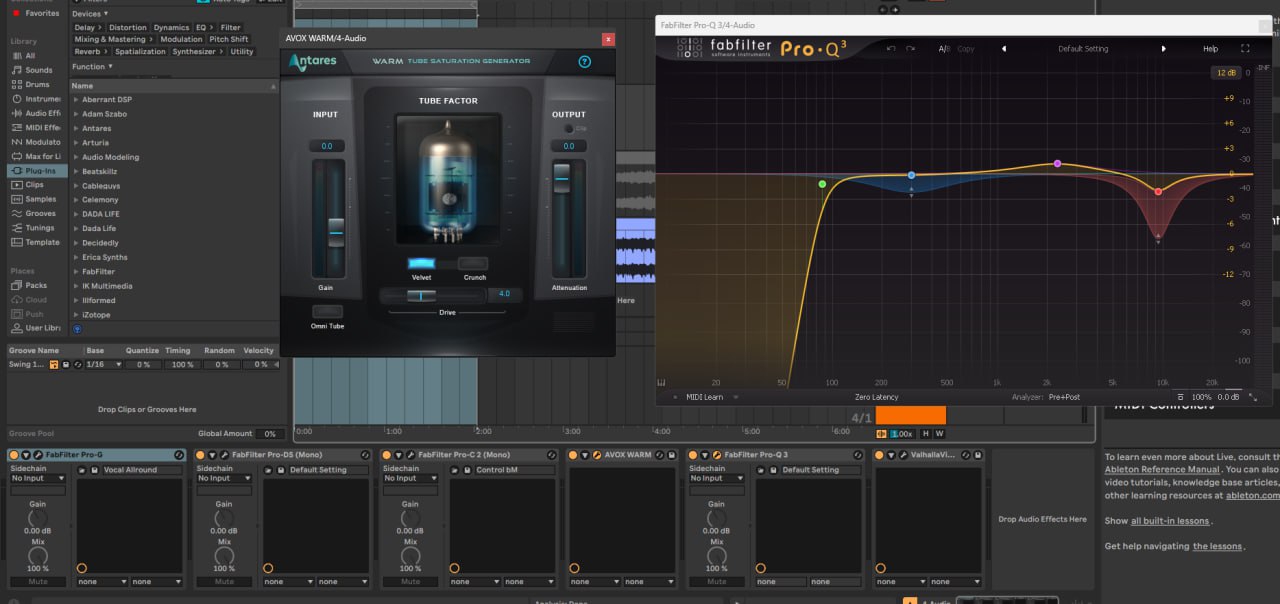Click the redo arrow in Pro-Q 3
Viewport: 1280px width, 604px height.
pos(910,48)
